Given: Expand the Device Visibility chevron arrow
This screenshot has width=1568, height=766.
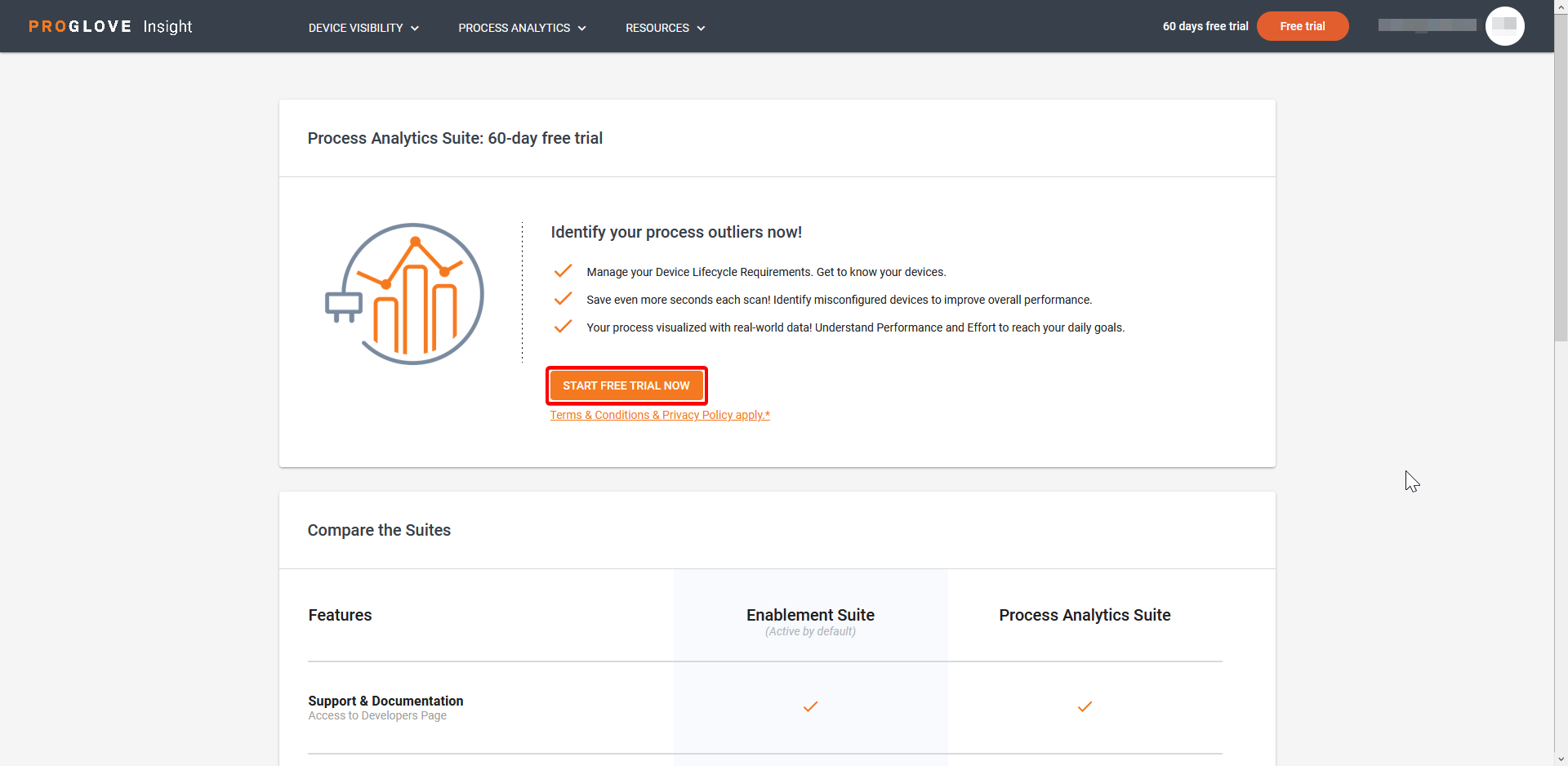Looking at the screenshot, I should (415, 29).
